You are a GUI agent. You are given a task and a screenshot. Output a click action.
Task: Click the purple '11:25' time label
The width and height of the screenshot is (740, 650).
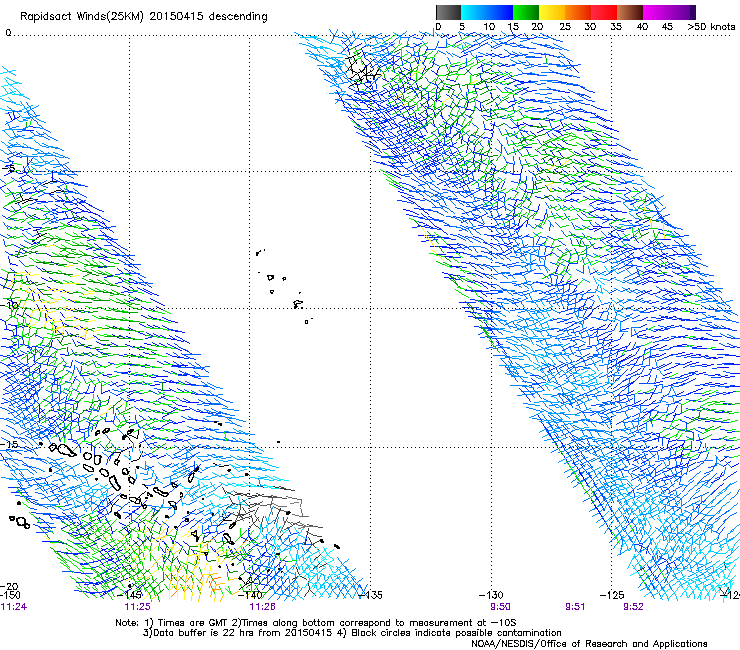pos(137,607)
